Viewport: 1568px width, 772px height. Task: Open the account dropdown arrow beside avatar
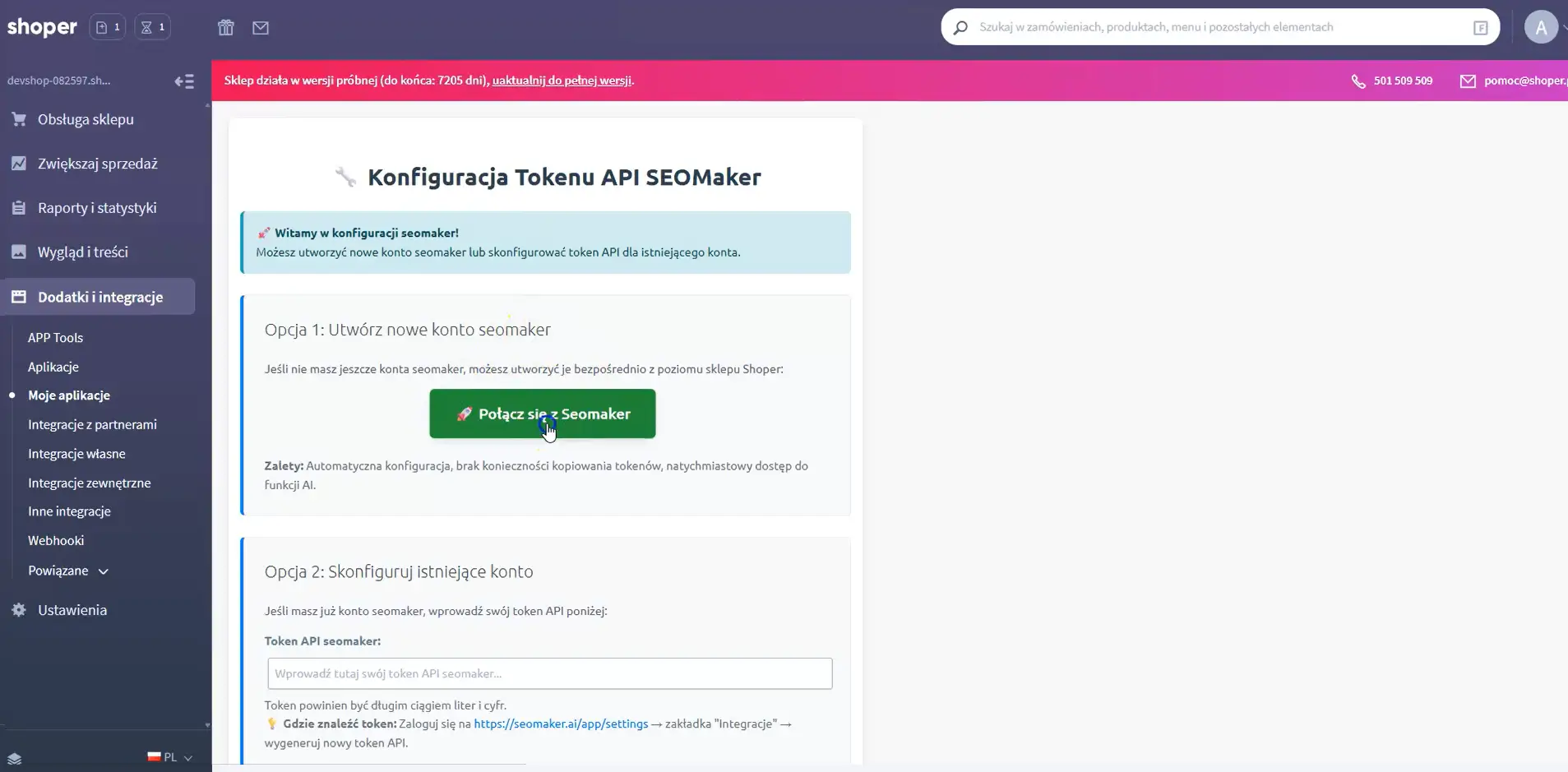(1564, 28)
